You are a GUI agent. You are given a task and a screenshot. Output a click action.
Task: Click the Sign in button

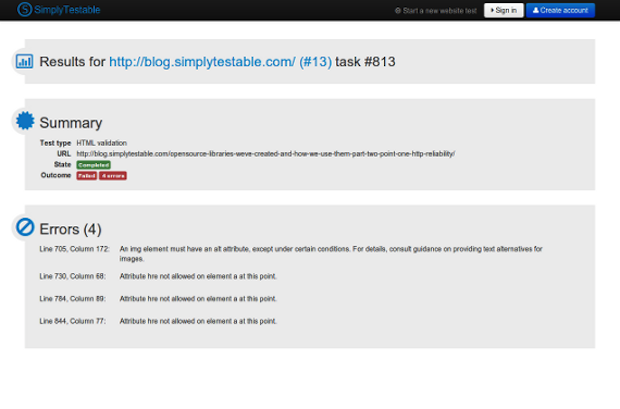(x=503, y=10)
